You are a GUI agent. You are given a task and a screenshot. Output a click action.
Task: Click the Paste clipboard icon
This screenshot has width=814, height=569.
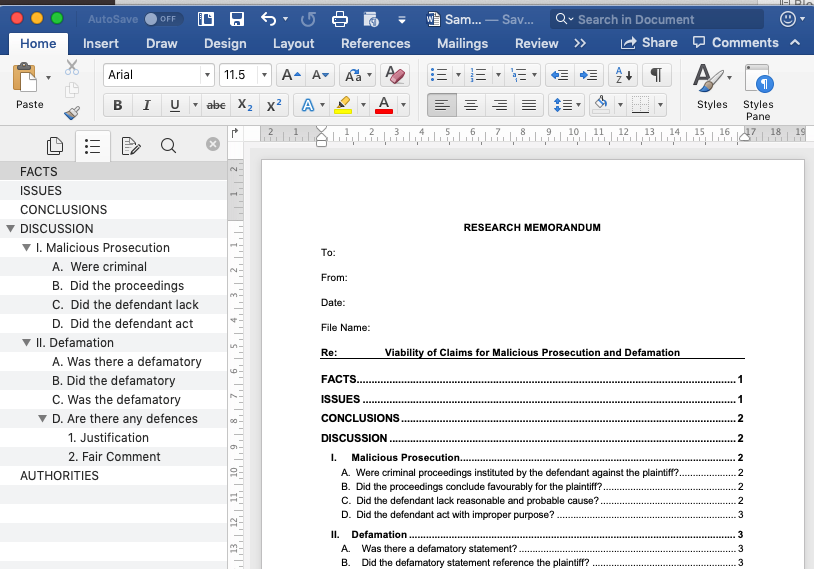coord(25,78)
